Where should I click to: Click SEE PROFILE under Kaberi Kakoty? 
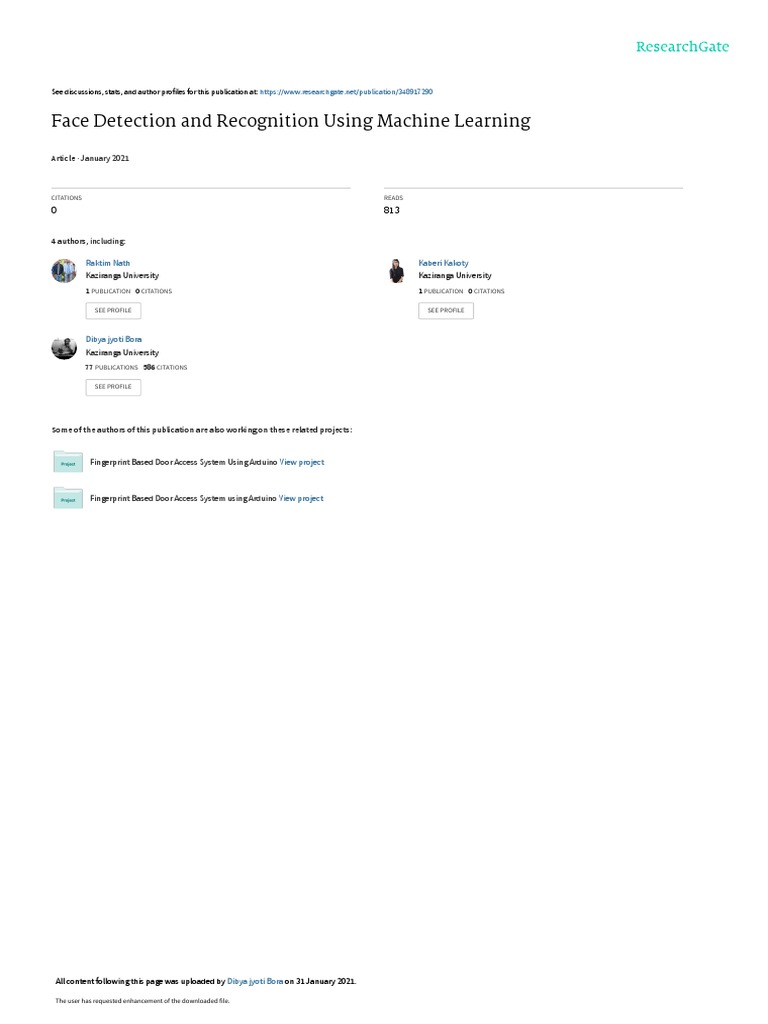[x=446, y=311]
